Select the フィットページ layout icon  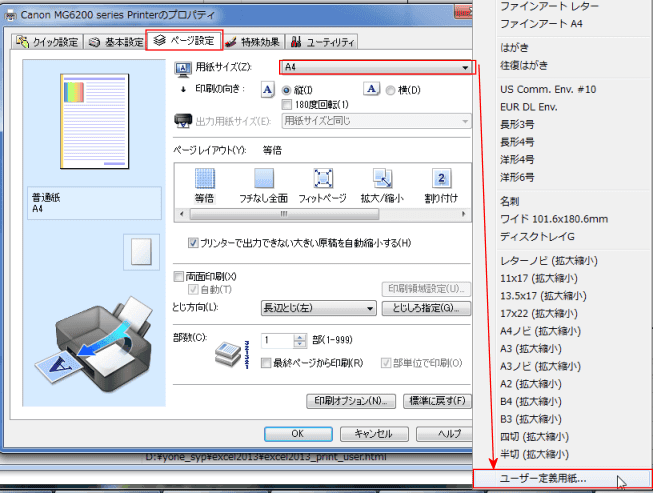[323, 179]
